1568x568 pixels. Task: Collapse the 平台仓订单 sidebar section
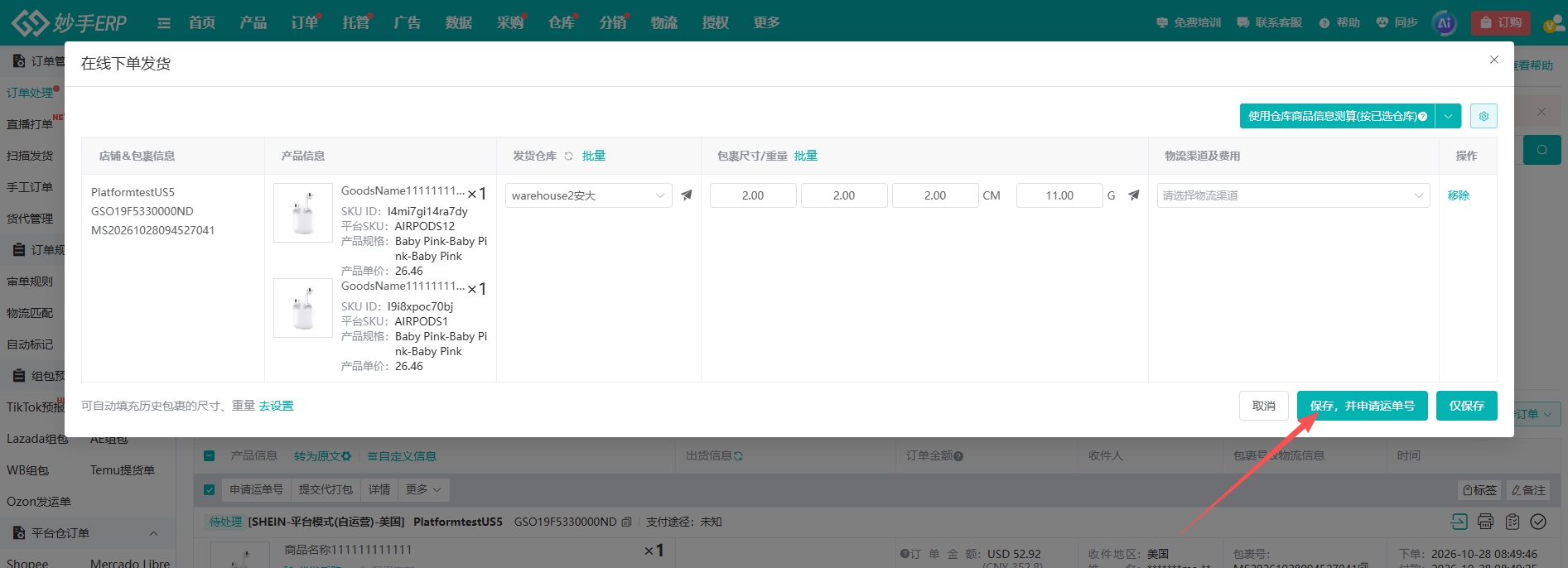pos(154,533)
